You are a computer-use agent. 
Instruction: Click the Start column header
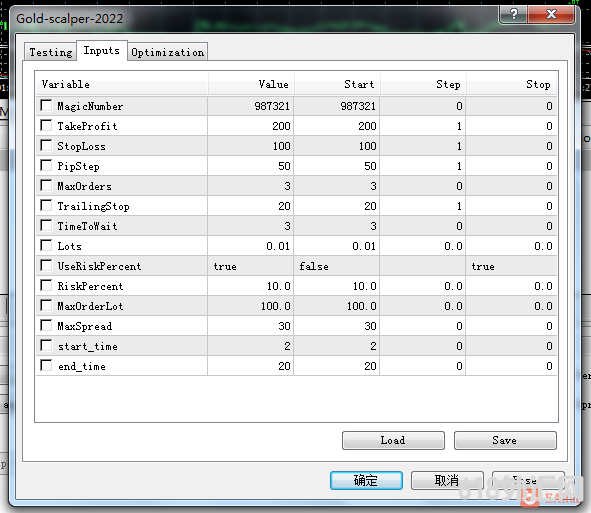pos(337,84)
